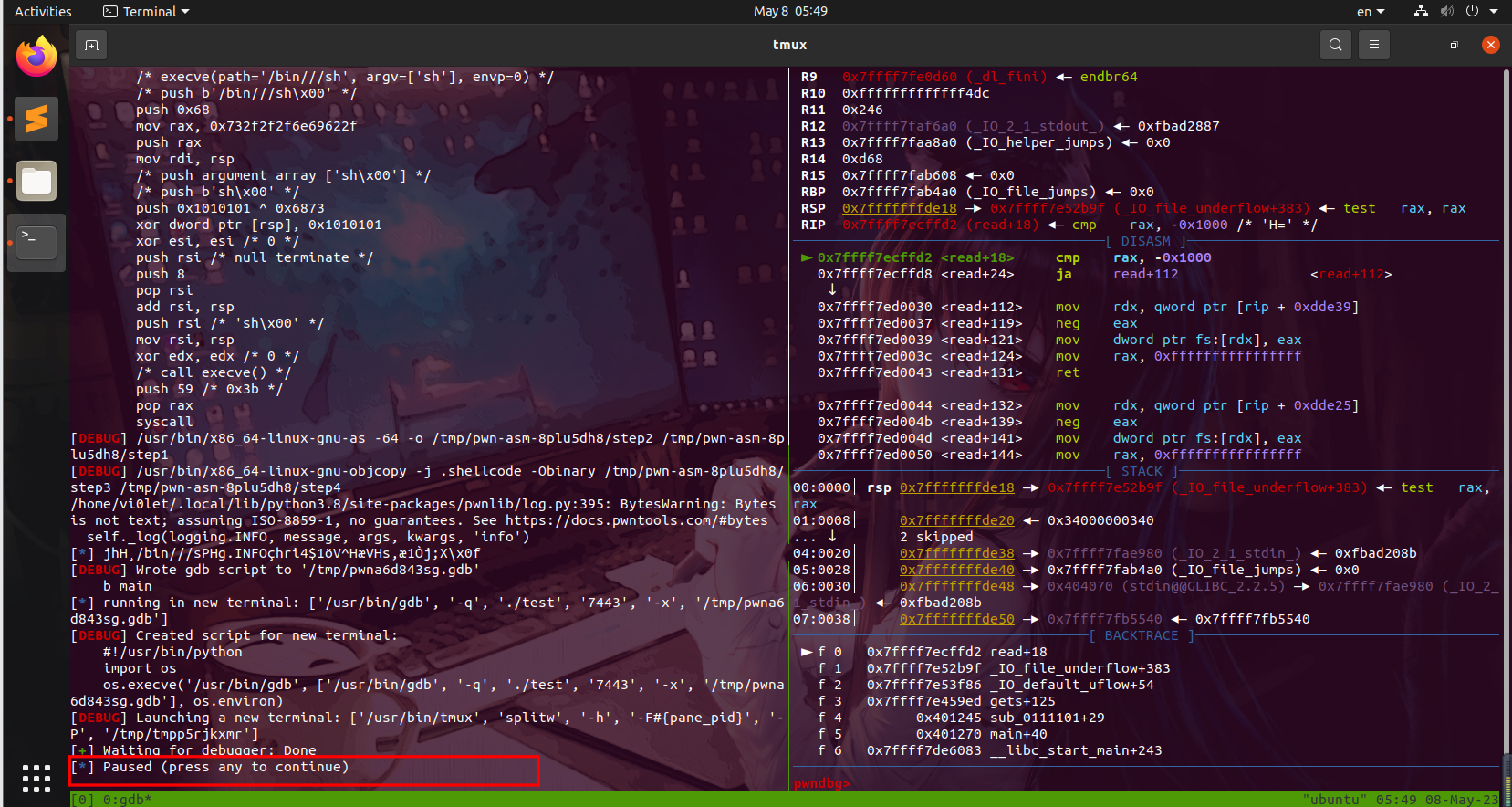Open the Files manager dock icon
Viewport: 1512px width, 807px height.
(36, 181)
